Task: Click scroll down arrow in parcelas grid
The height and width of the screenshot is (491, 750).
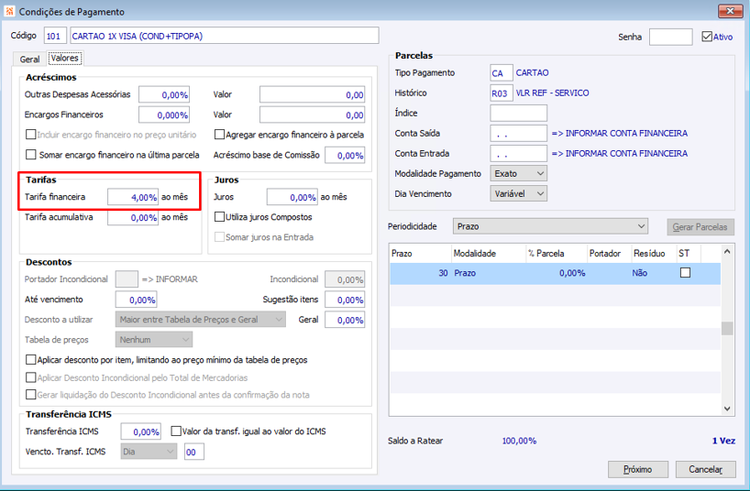Action: click(727, 408)
